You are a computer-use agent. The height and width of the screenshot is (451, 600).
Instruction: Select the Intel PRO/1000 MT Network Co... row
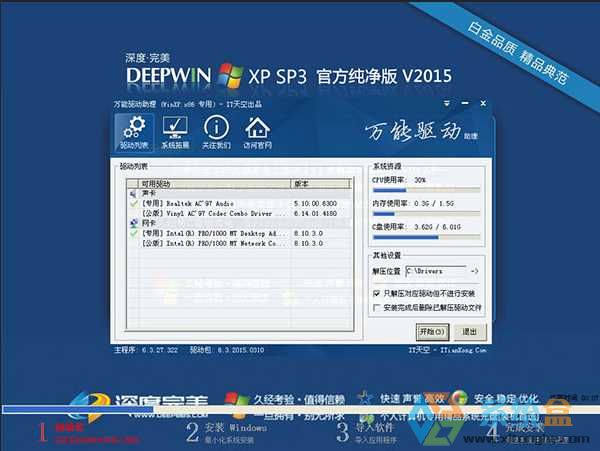(240, 243)
